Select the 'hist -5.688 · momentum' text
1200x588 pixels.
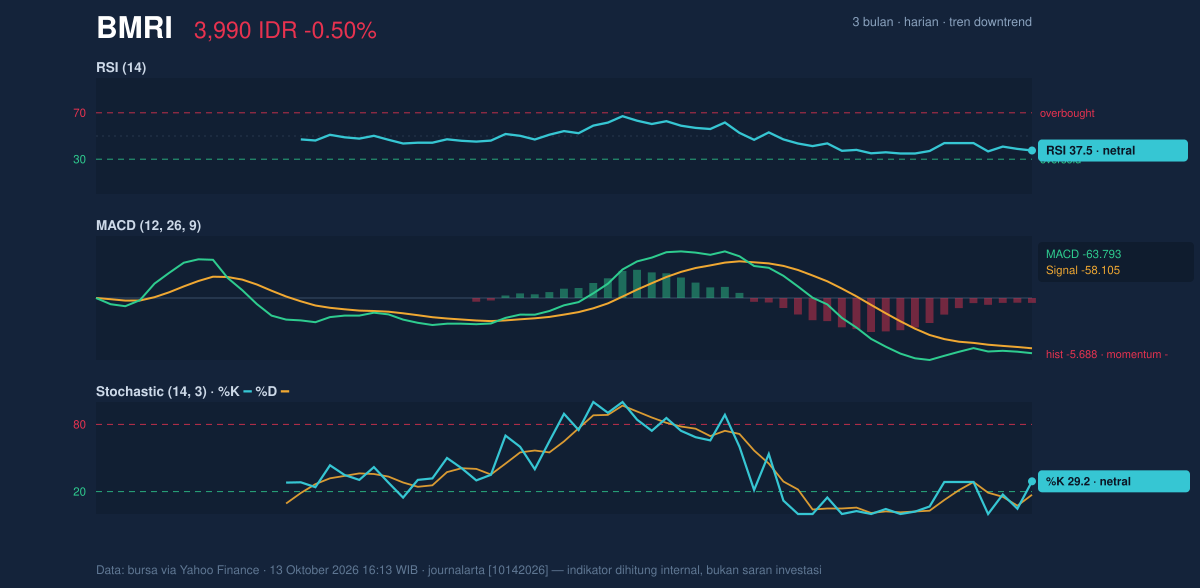1107,354
